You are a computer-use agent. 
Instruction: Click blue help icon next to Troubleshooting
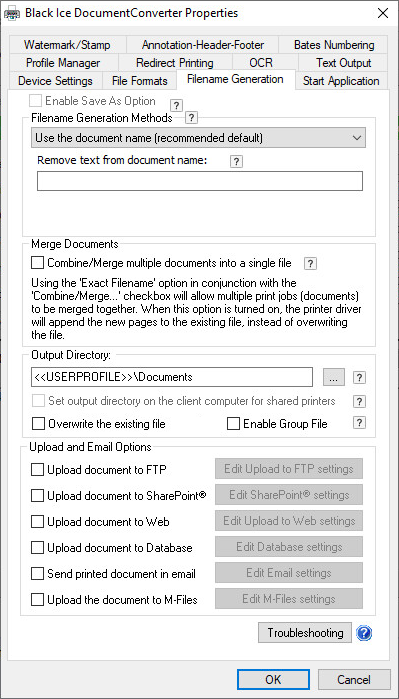[364, 633]
